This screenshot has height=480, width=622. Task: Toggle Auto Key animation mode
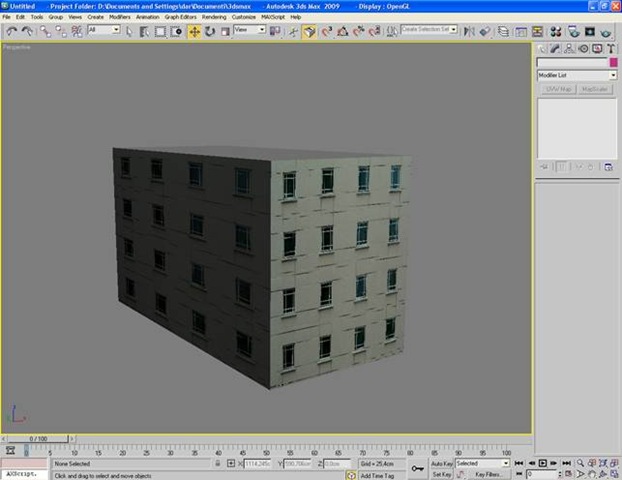[442, 464]
